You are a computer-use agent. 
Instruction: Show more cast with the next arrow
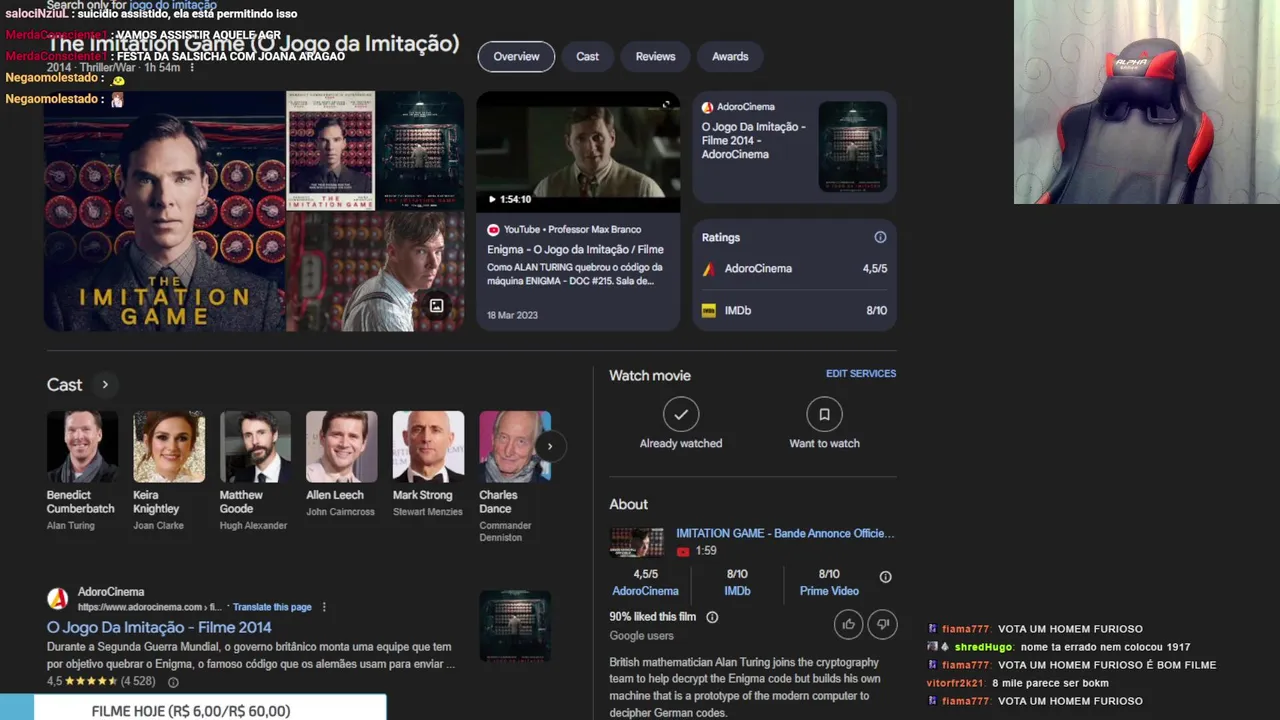point(549,447)
